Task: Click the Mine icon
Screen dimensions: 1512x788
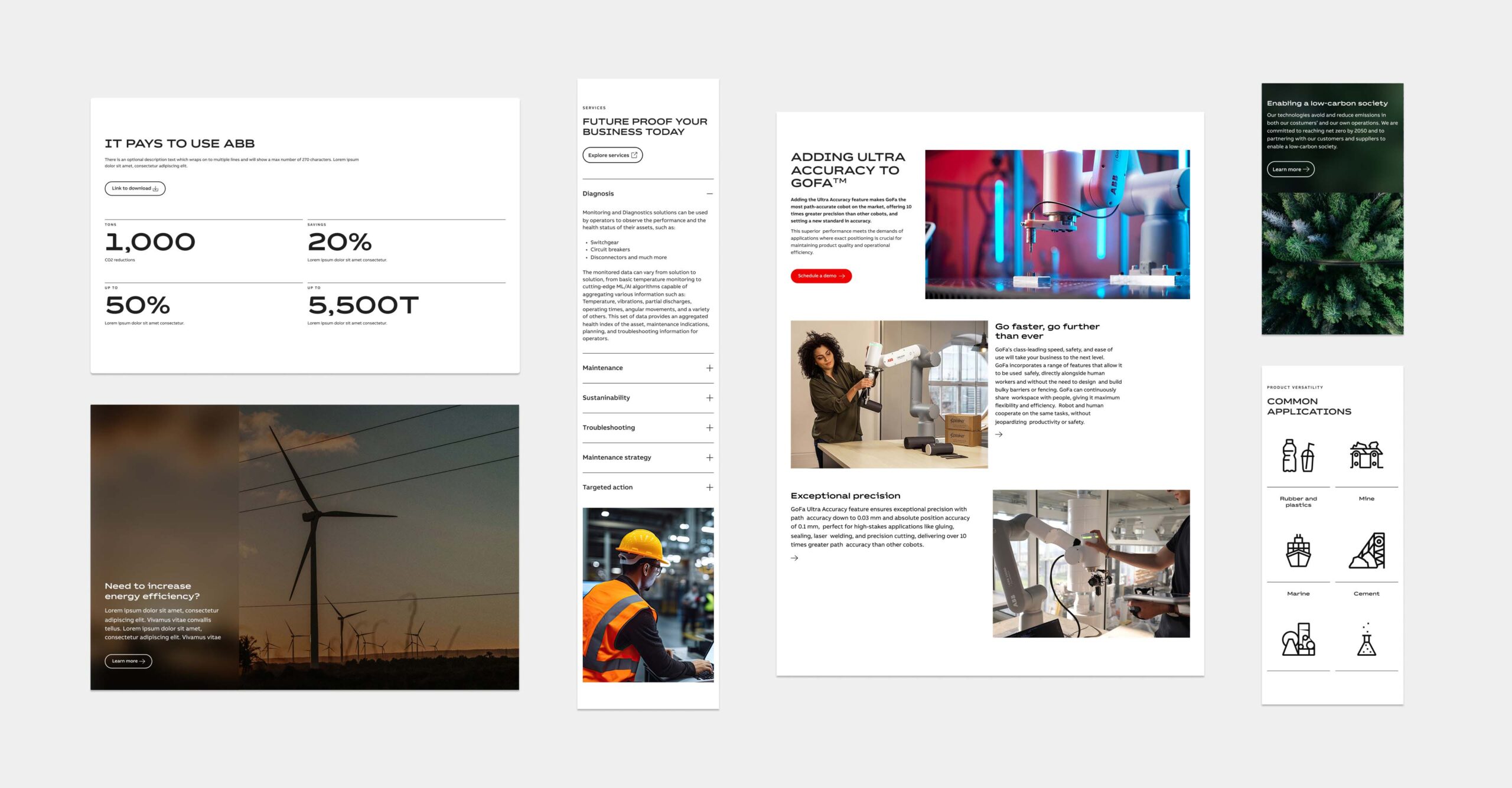Action: coord(1367,455)
